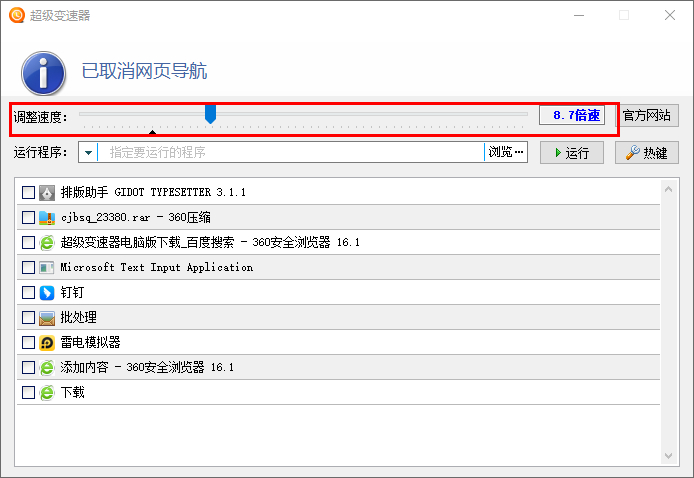Tick the 钉钉 checkbox
This screenshot has width=694, height=478.
[28, 293]
